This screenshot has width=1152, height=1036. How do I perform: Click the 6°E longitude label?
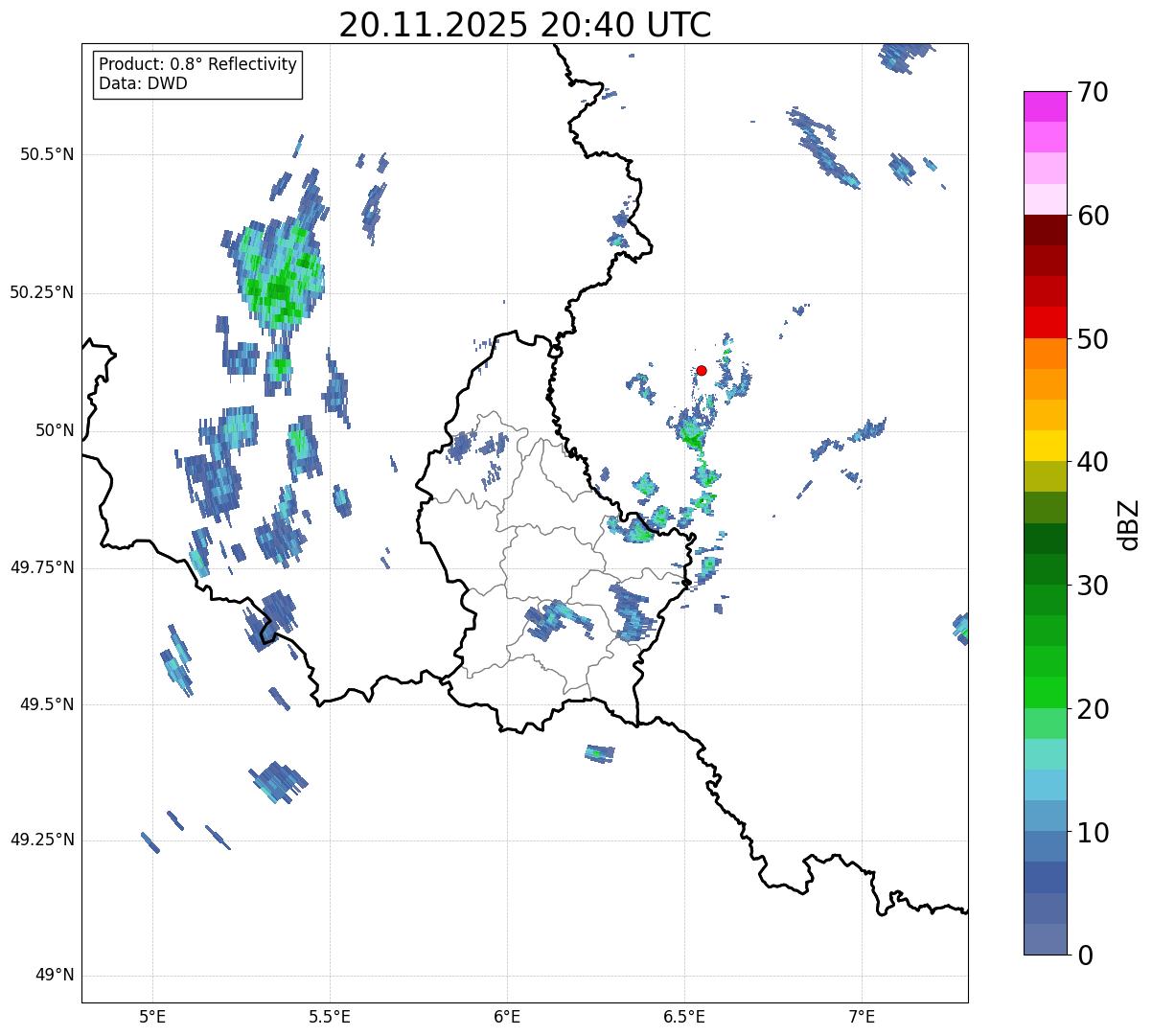pos(507,1016)
